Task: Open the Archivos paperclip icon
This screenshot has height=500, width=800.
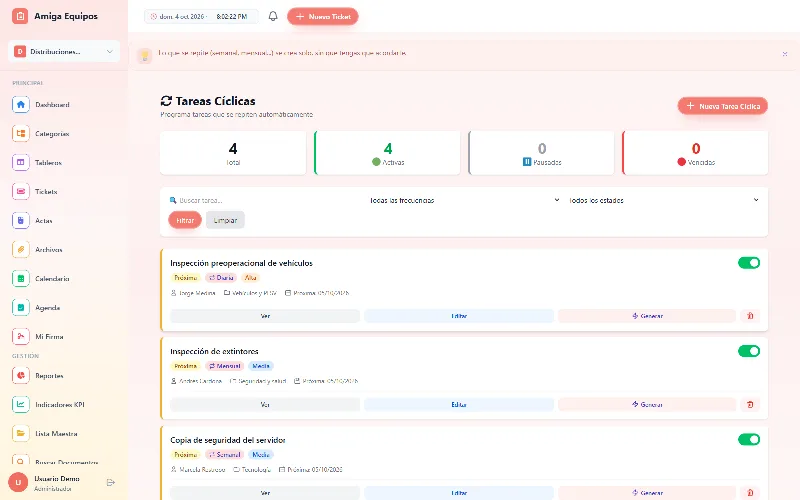Action: pos(20,250)
